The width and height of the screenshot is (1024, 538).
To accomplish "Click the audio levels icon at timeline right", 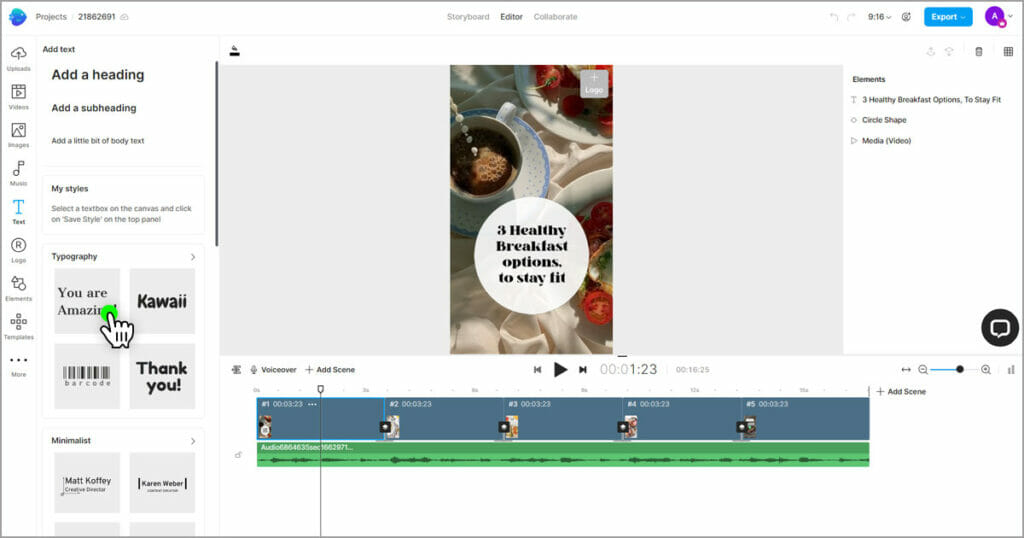I will [x=1011, y=370].
